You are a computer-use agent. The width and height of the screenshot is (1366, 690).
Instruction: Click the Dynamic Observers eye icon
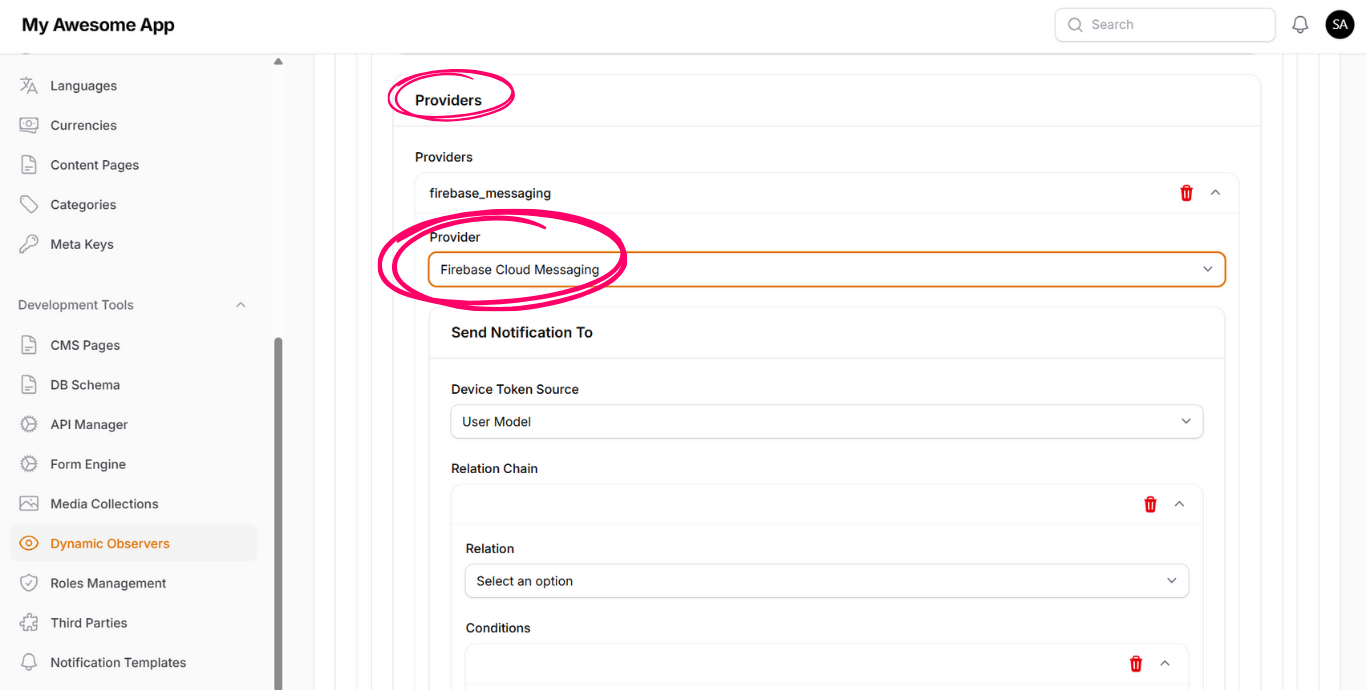pyautogui.click(x=29, y=544)
